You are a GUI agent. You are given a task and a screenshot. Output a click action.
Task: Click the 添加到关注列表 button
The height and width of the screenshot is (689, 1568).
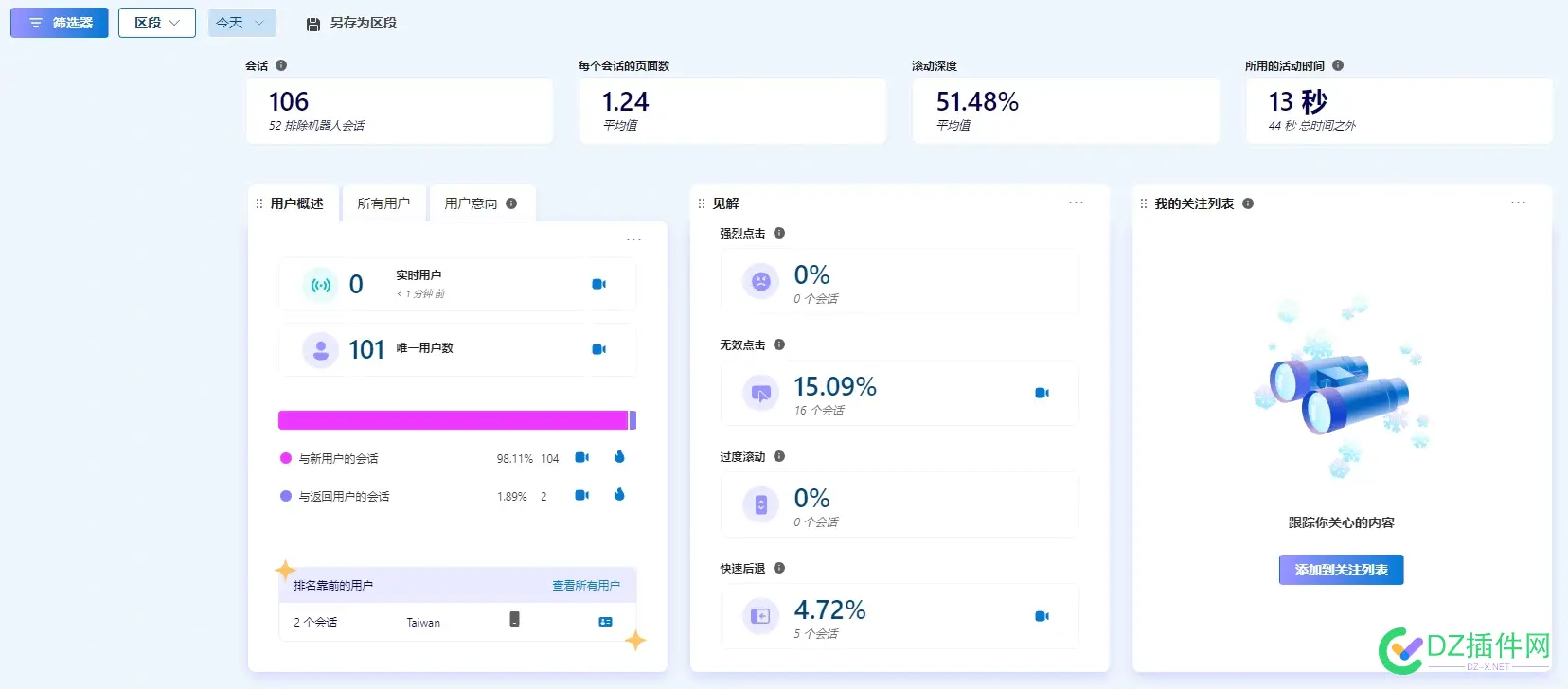(1341, 570)
